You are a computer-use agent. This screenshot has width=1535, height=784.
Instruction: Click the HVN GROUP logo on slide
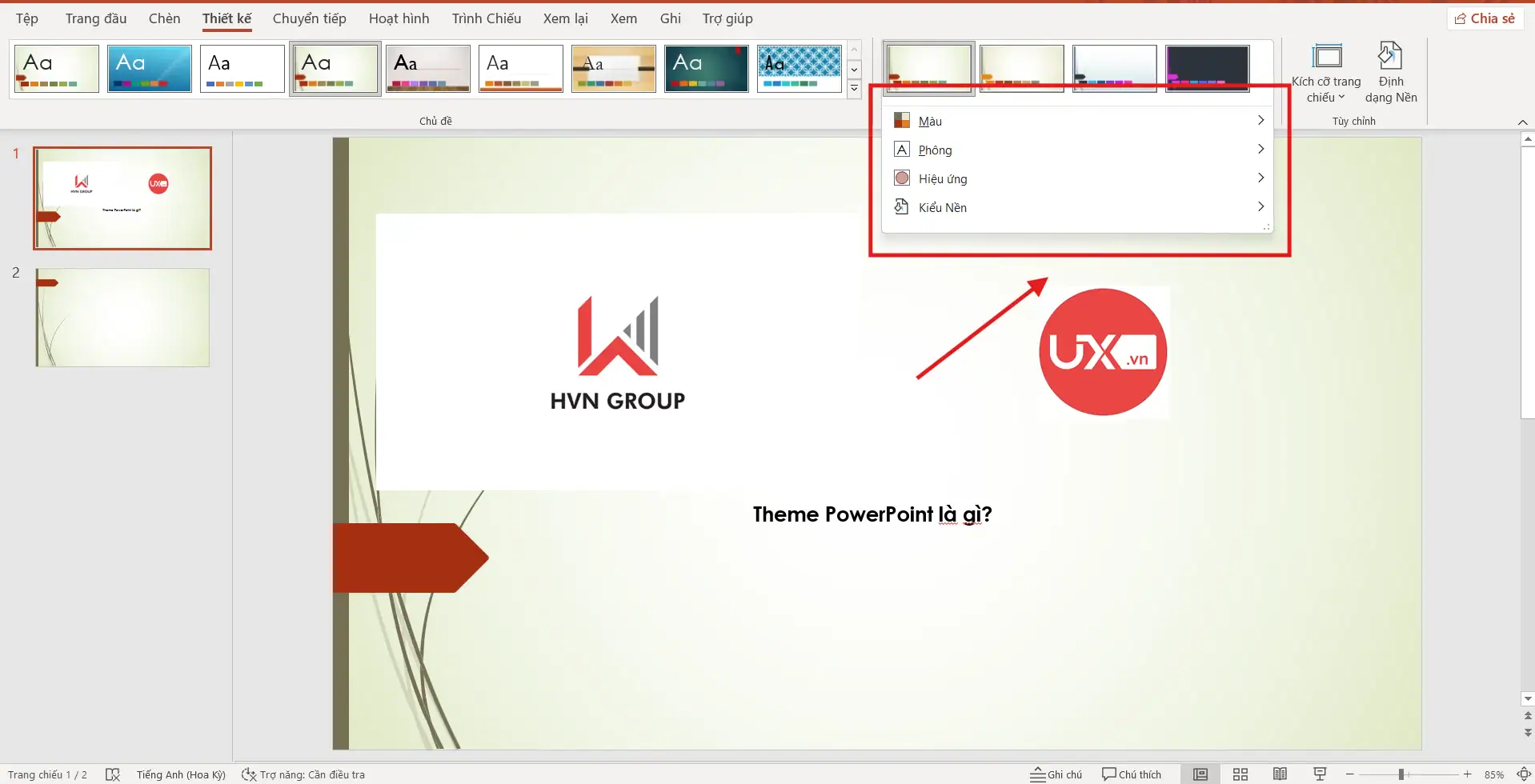[x=618, y=354]
